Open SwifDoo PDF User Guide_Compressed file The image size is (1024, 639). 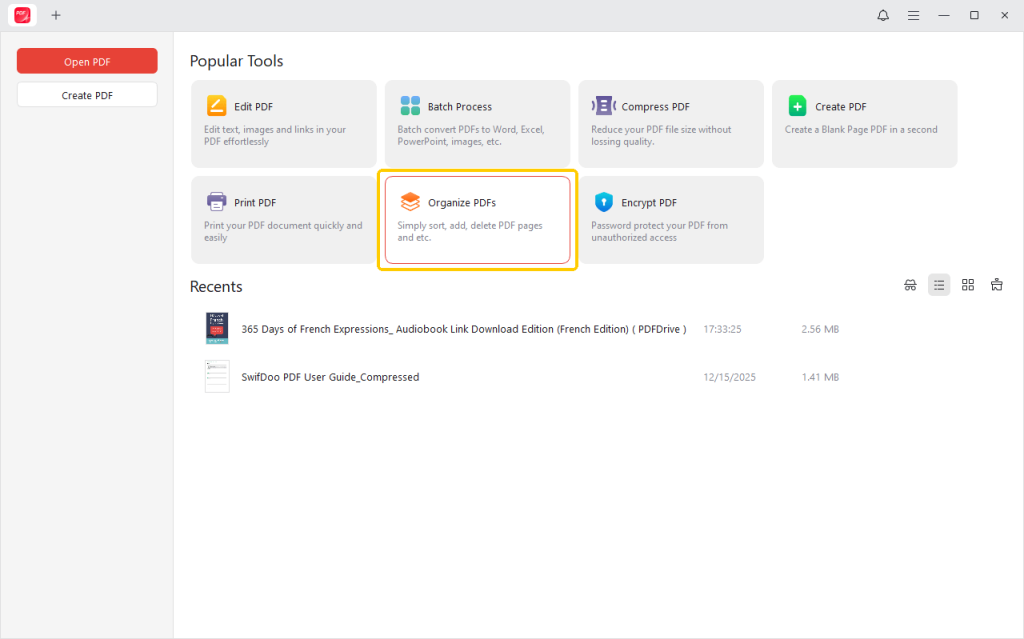point(330,377)
